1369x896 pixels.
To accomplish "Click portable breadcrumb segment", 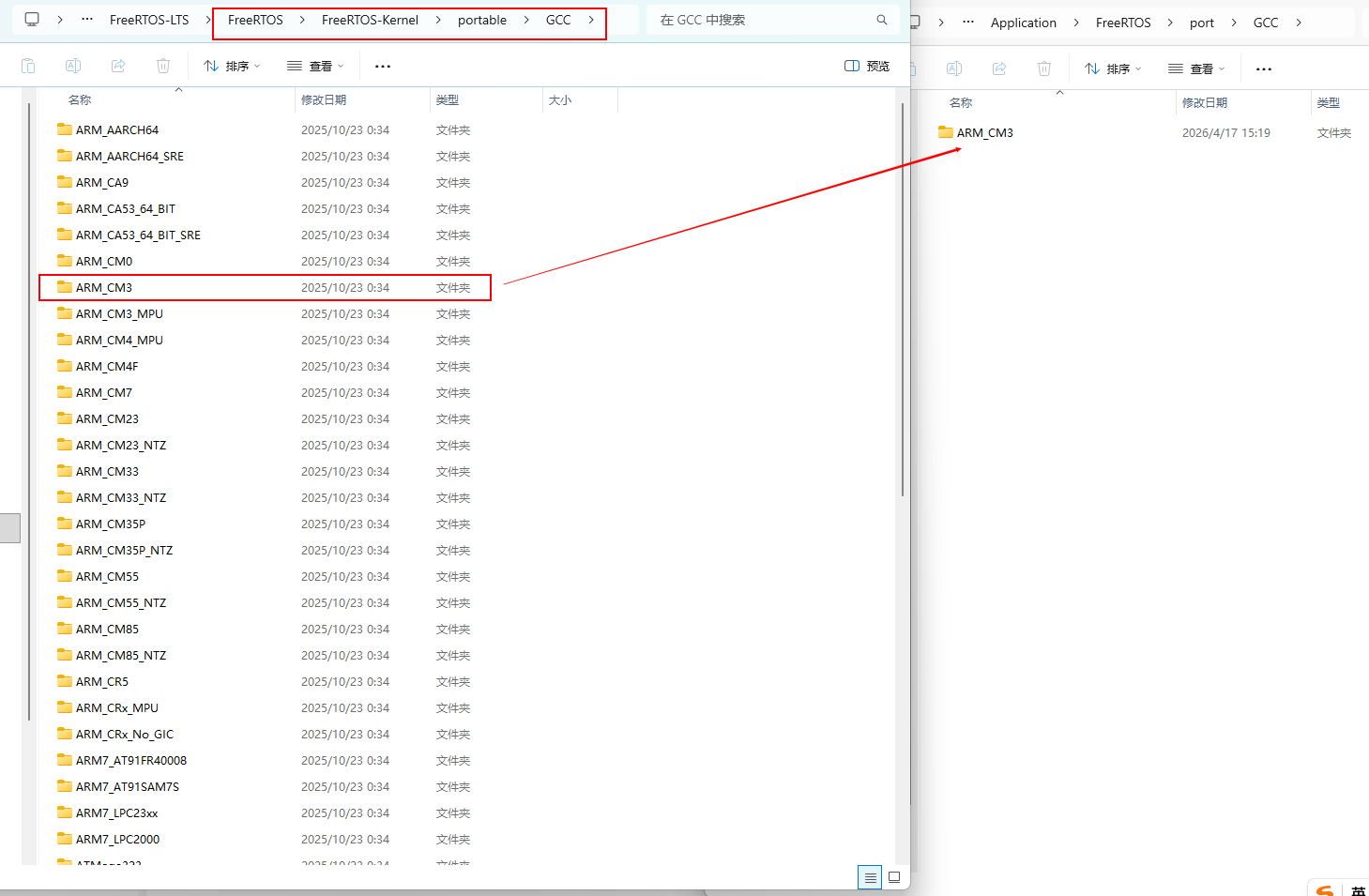I will [482, 20].
